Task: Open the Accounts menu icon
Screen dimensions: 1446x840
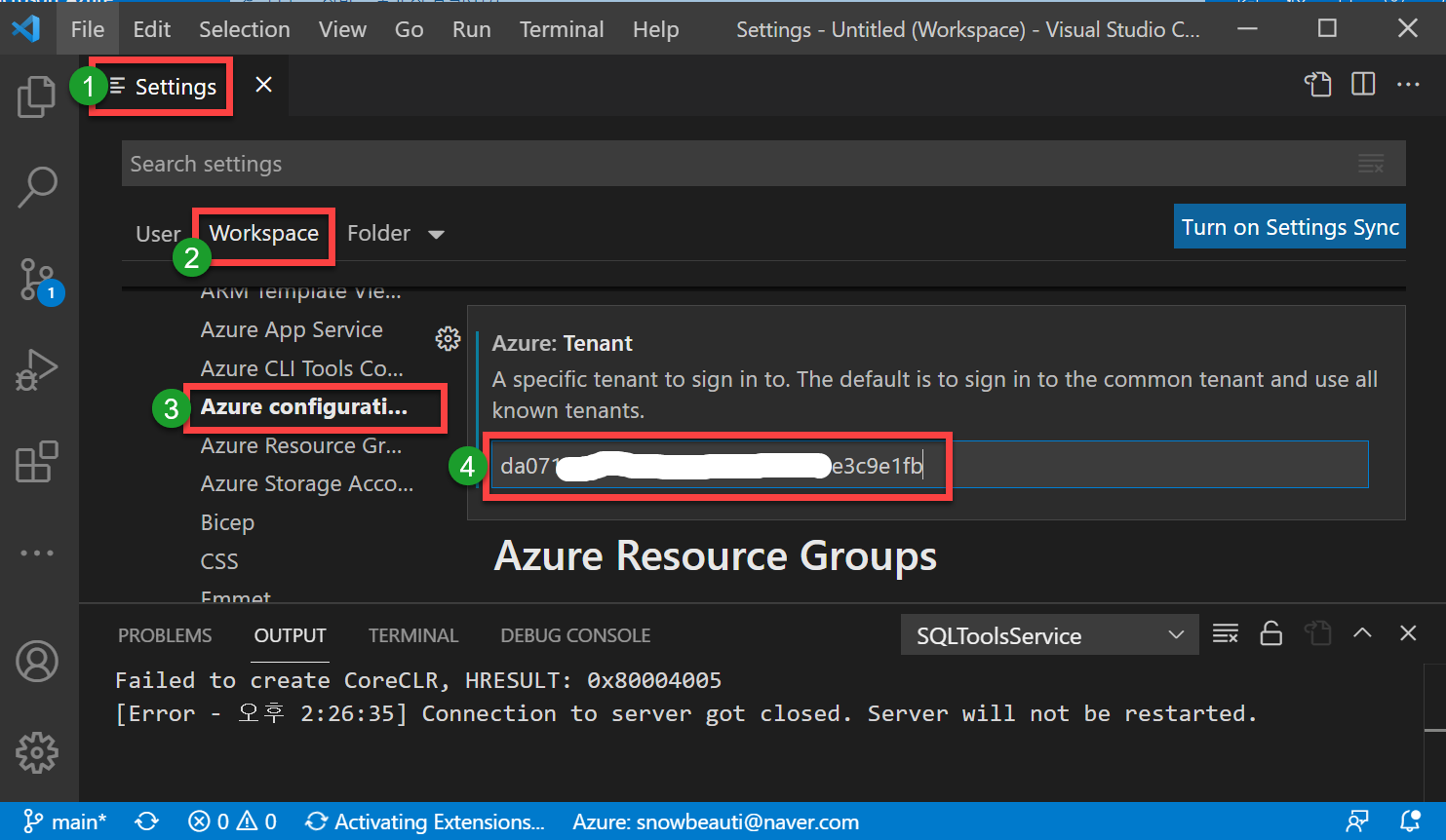Action: click(37, 662)
